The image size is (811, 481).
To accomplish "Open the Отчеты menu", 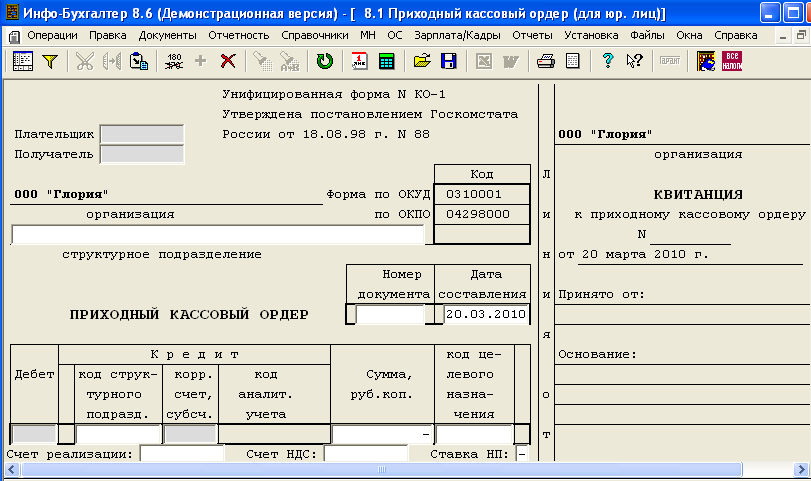I will click(x=532, y=35).
